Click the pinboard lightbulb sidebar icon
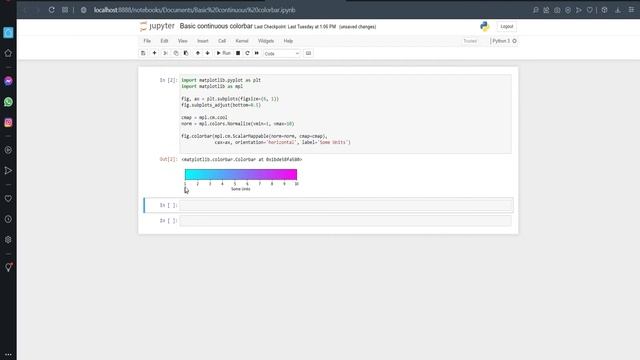This screenshot has height=360, width=640. 8,267
